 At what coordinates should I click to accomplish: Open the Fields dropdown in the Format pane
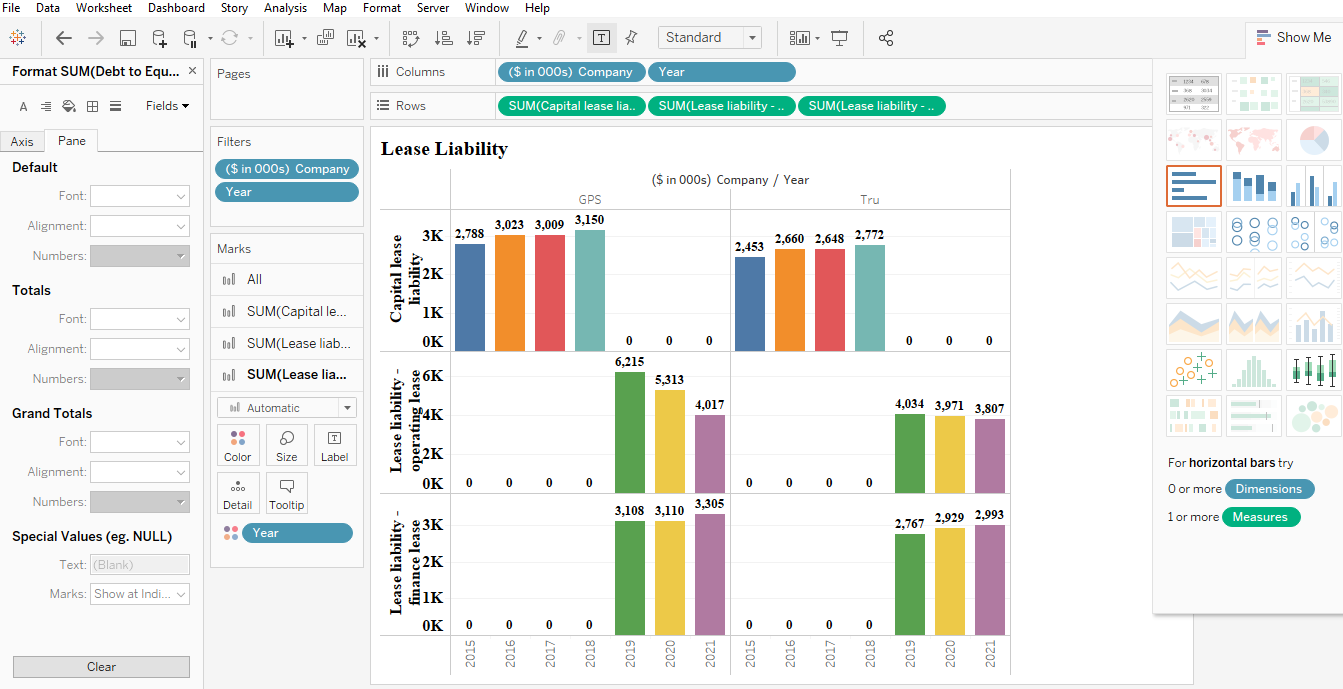click(166, 105)
